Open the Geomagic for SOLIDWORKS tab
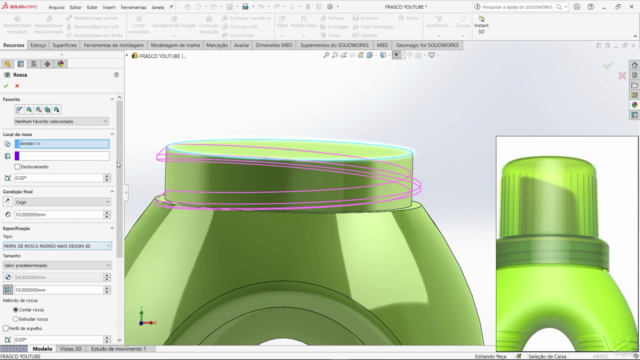The height and width of the screenshot is (360, 640). pyautogui.click(x=427, y=45)
